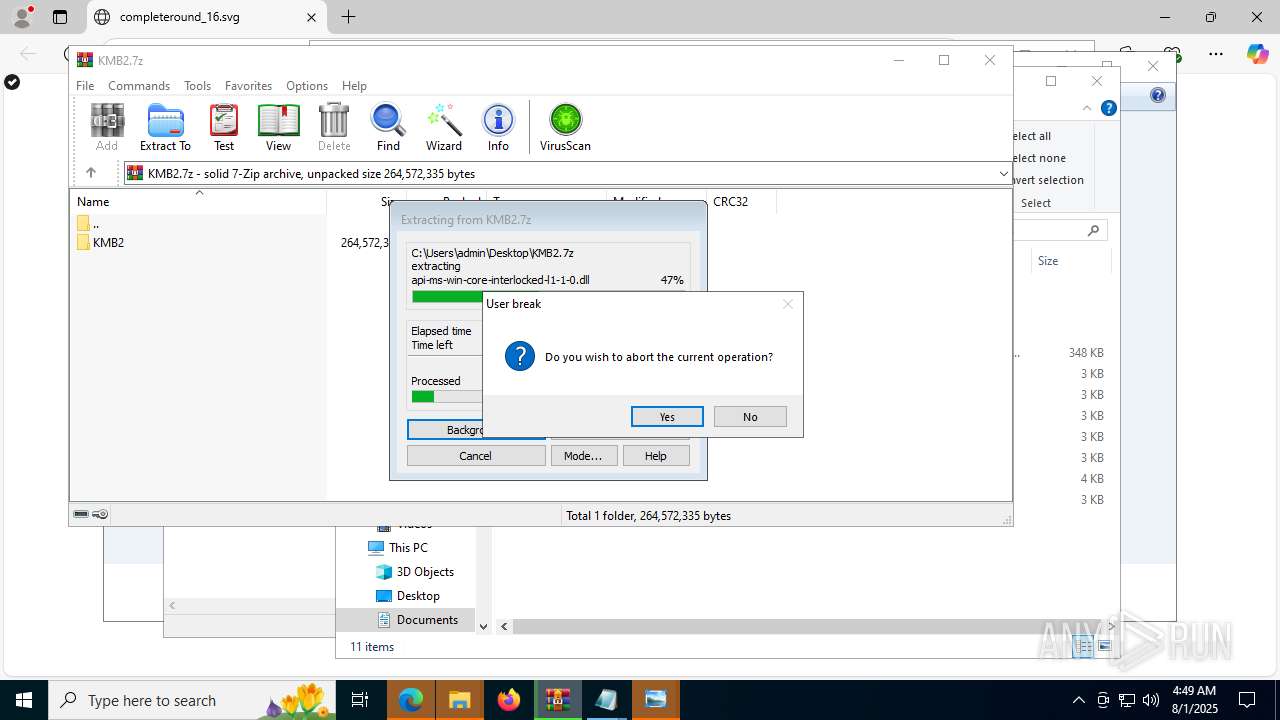Click the Delete toolbar icon

coord(334,127)
